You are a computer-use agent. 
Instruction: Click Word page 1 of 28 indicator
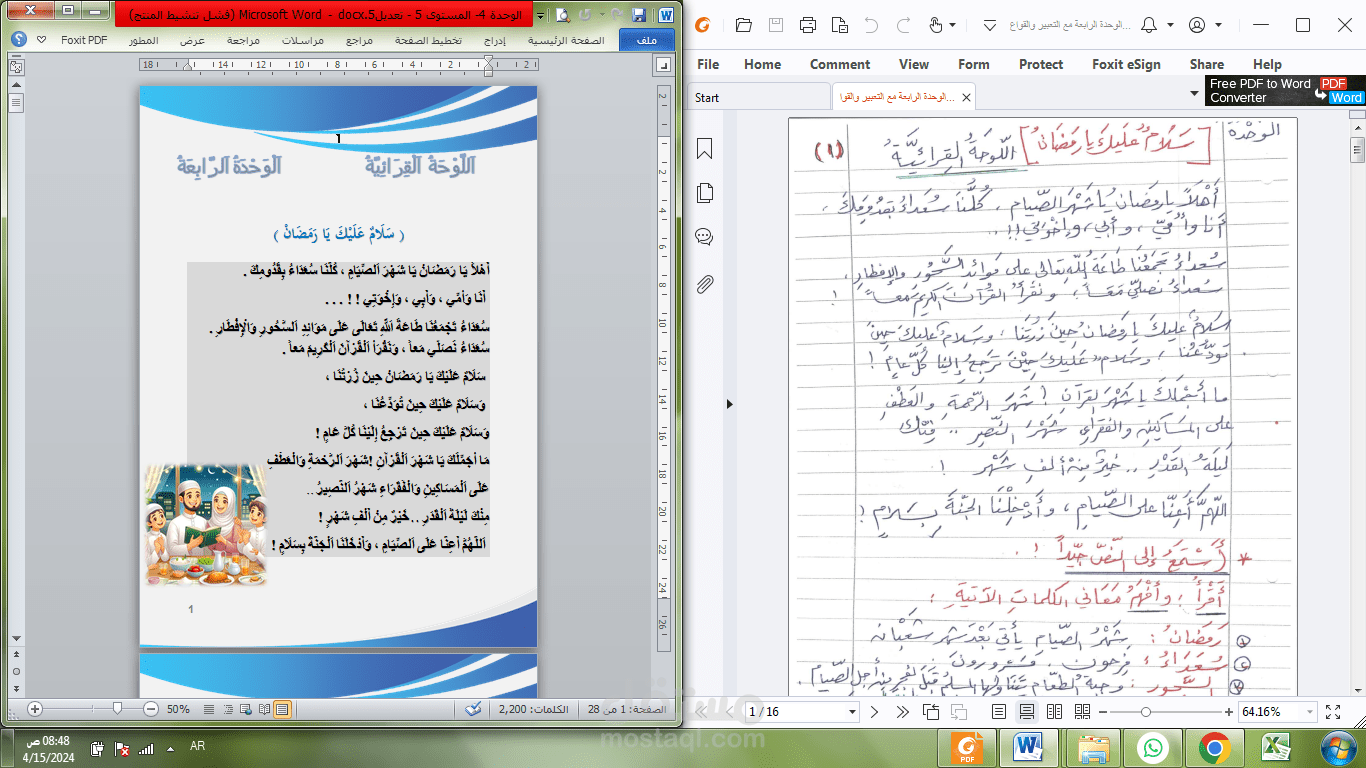625,709
